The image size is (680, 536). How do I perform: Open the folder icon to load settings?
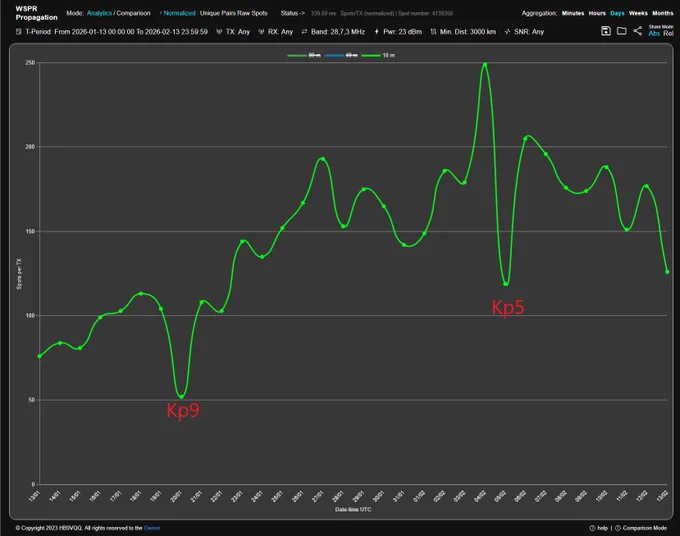click(621, 31)
